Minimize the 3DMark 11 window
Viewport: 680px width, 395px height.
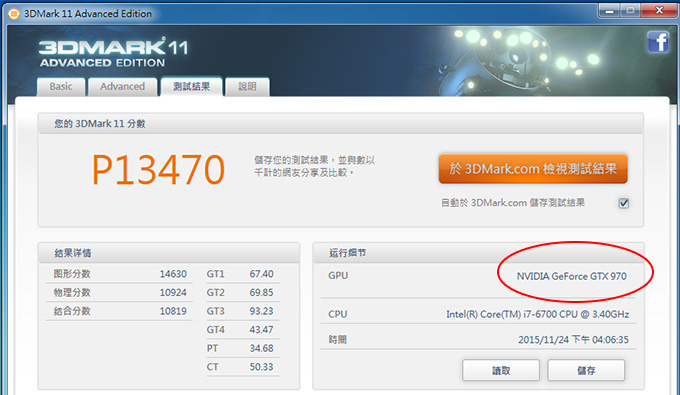click(x=609, y=10)
